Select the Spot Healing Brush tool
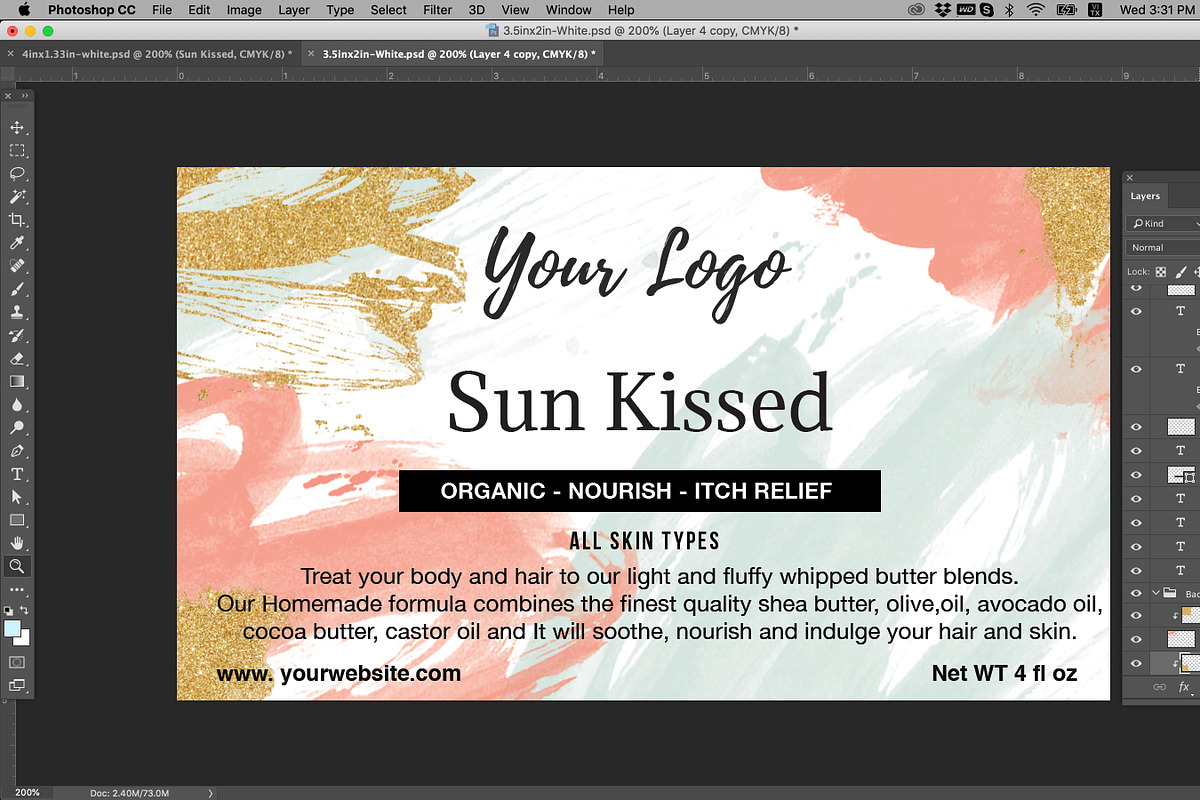The height and width of the screenshot is (800, 1200). pos(17,266)
